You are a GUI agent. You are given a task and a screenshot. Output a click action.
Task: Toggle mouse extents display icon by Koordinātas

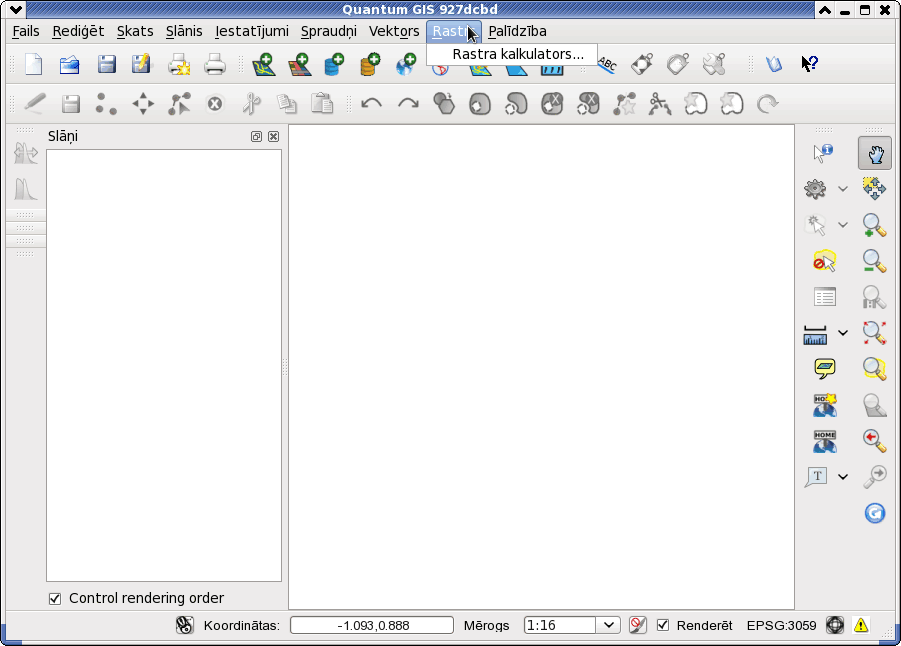point(184,625)
